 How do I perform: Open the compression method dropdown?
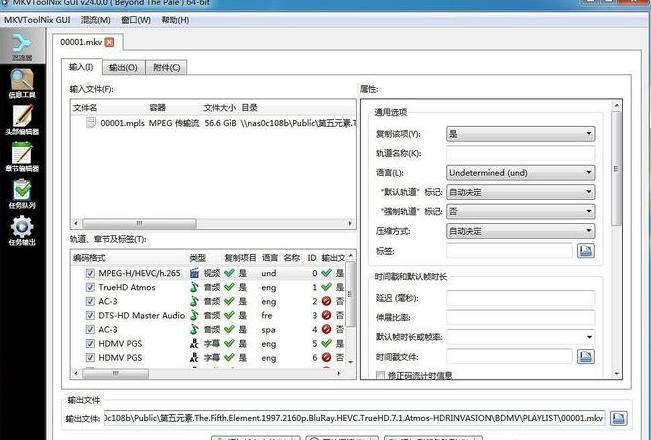(521, 231)
